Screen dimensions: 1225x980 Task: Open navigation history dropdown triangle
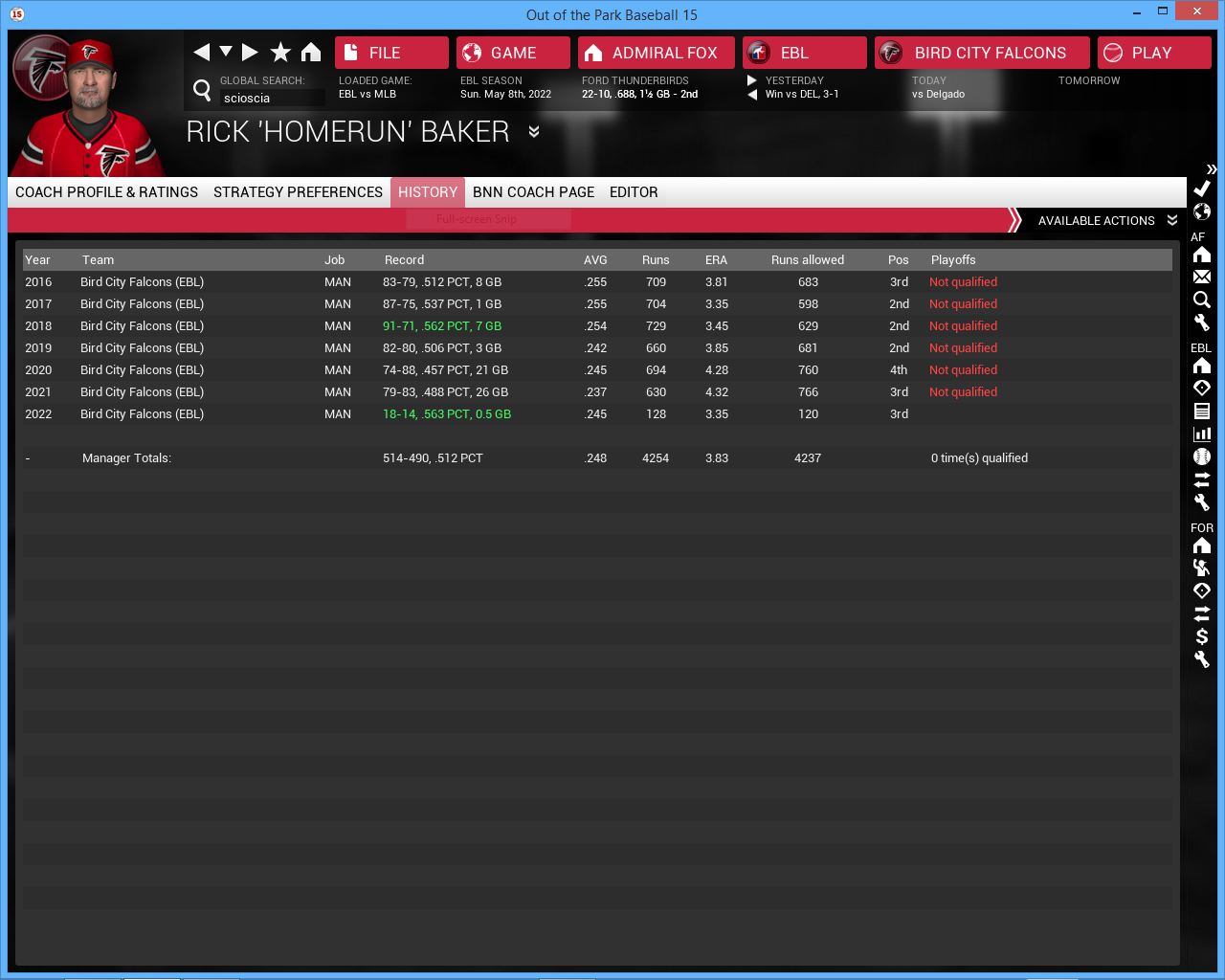tap(226, 52)
